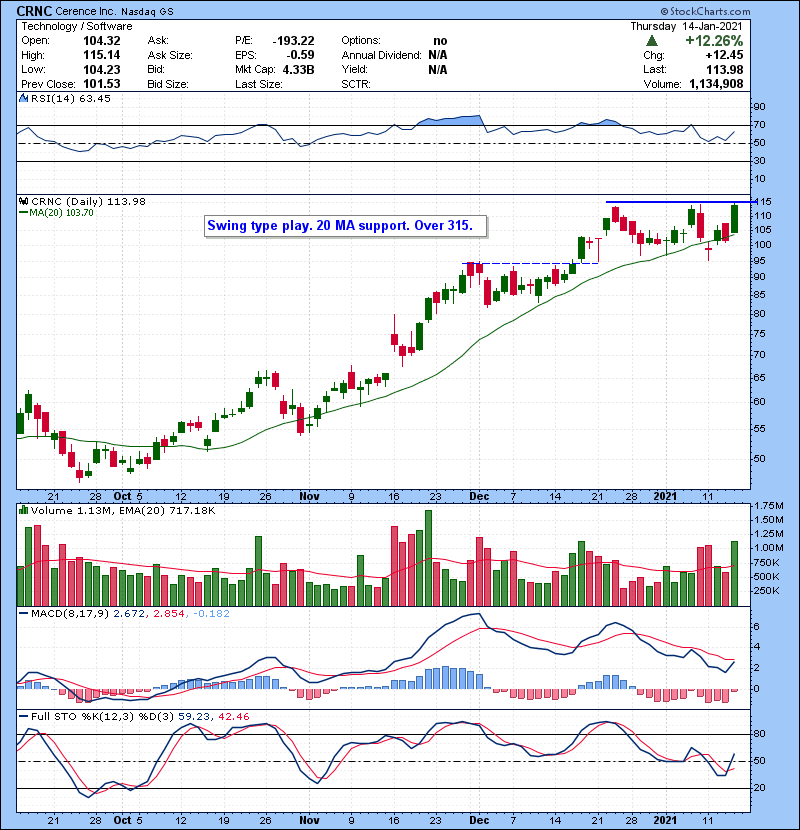Click the dashed blue line near 95
800x830 pixels.
[531, 263]
